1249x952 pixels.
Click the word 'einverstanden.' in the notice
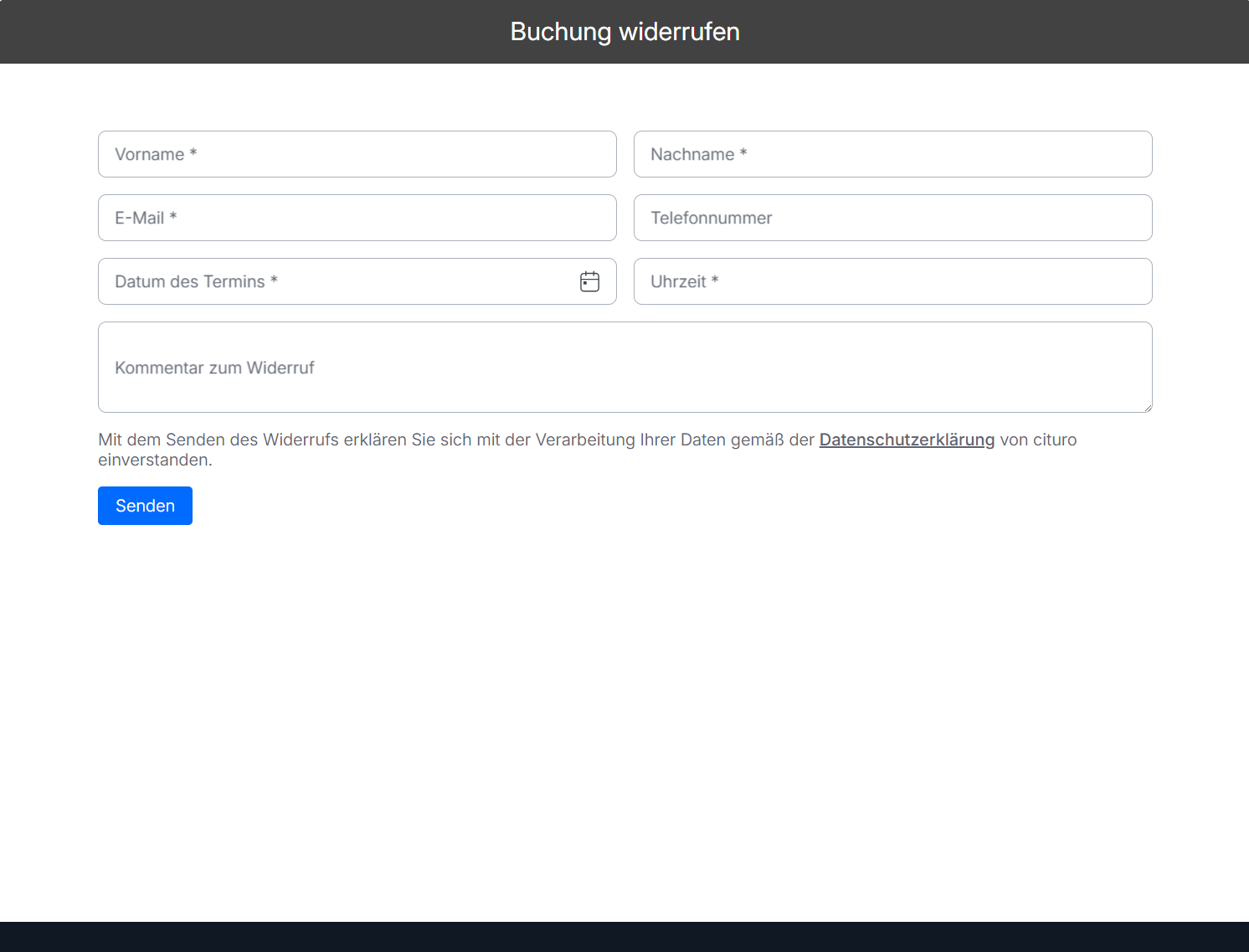tap(155, 460)
